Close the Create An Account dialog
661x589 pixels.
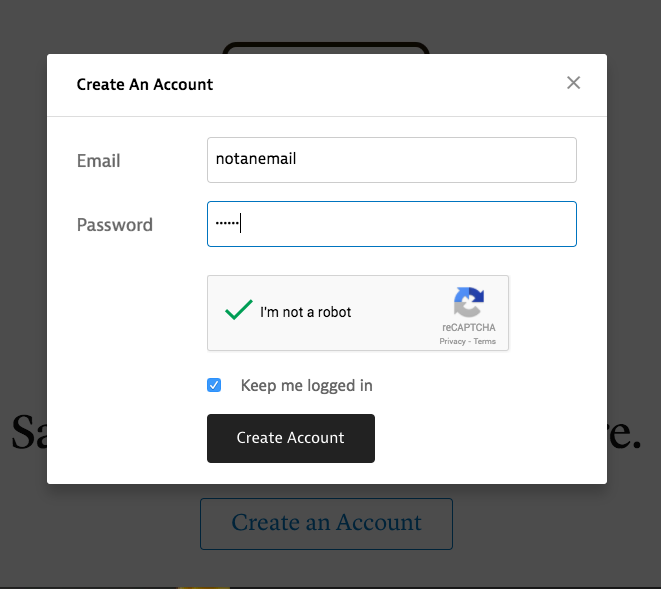click(573, 83)
